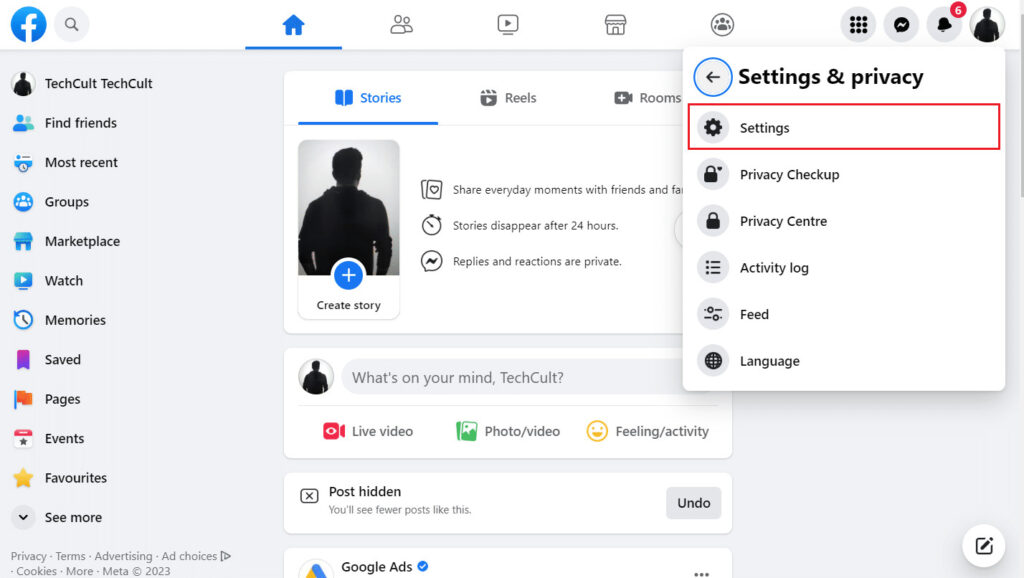Go back from Settings & privacy menu

[713, 77]
